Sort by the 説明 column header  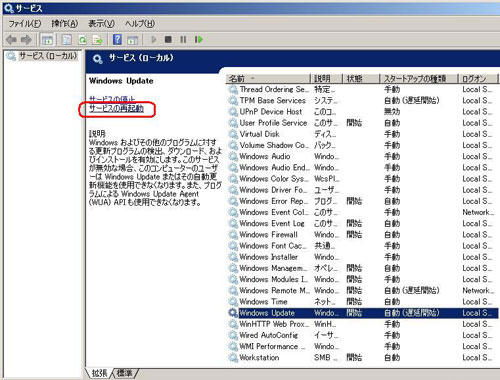point(326,79)
